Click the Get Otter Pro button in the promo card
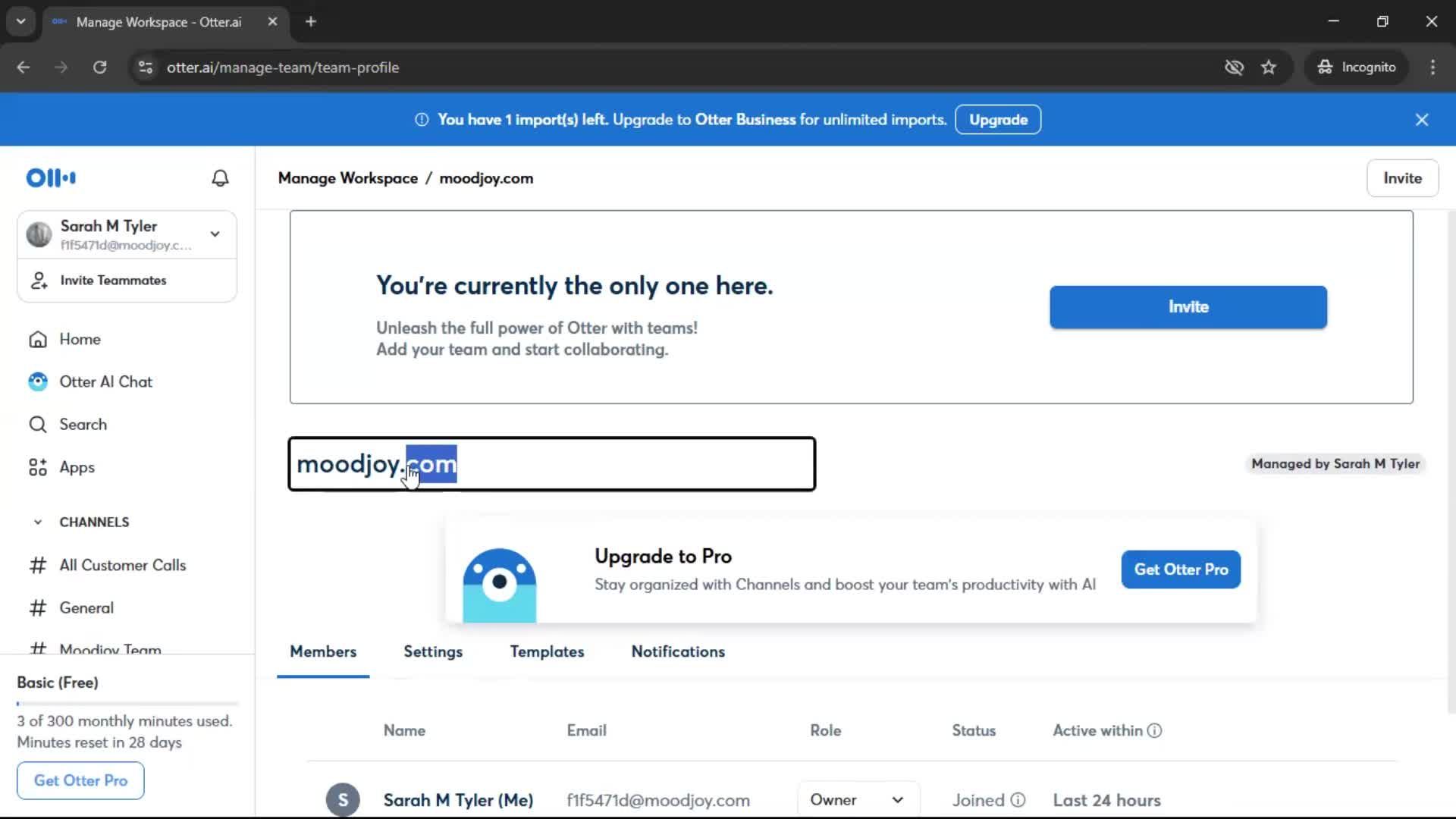Image resolution: width=1456 pixels, height=819 pixels. (1181, 570)
